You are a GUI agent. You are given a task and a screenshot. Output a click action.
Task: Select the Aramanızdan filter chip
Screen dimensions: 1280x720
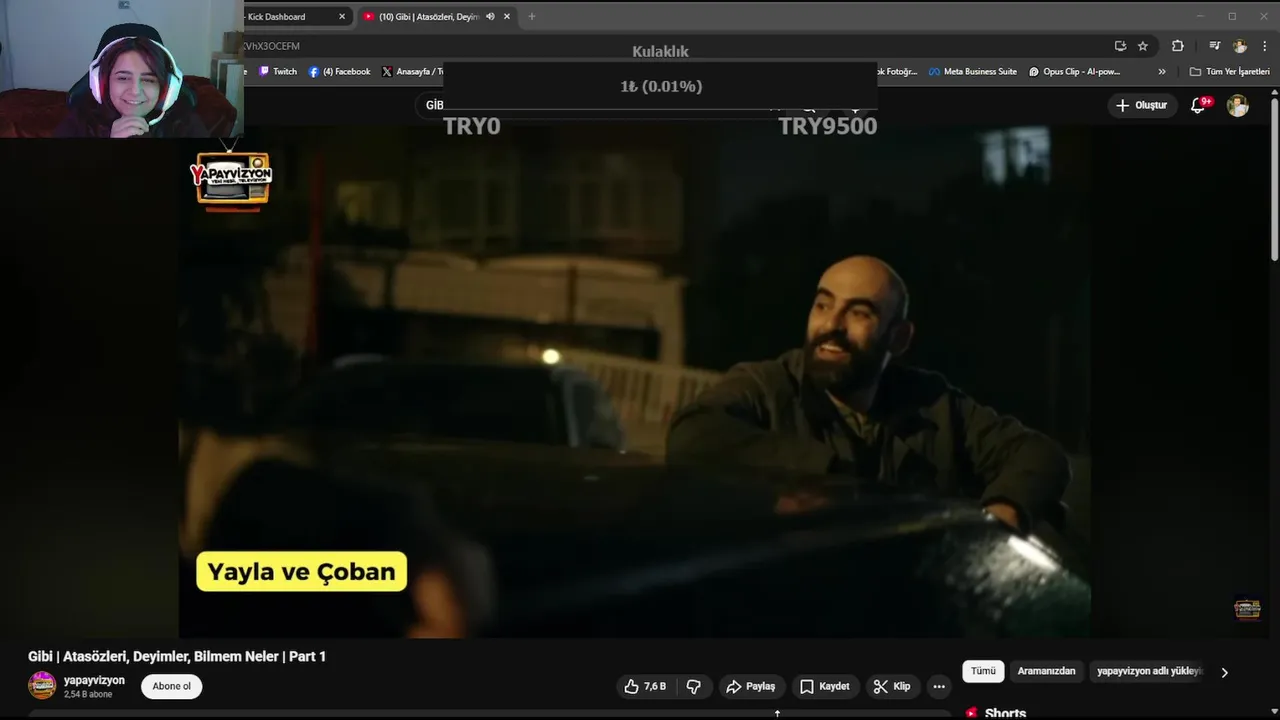pyautogui.click(x=1046, y=671)
